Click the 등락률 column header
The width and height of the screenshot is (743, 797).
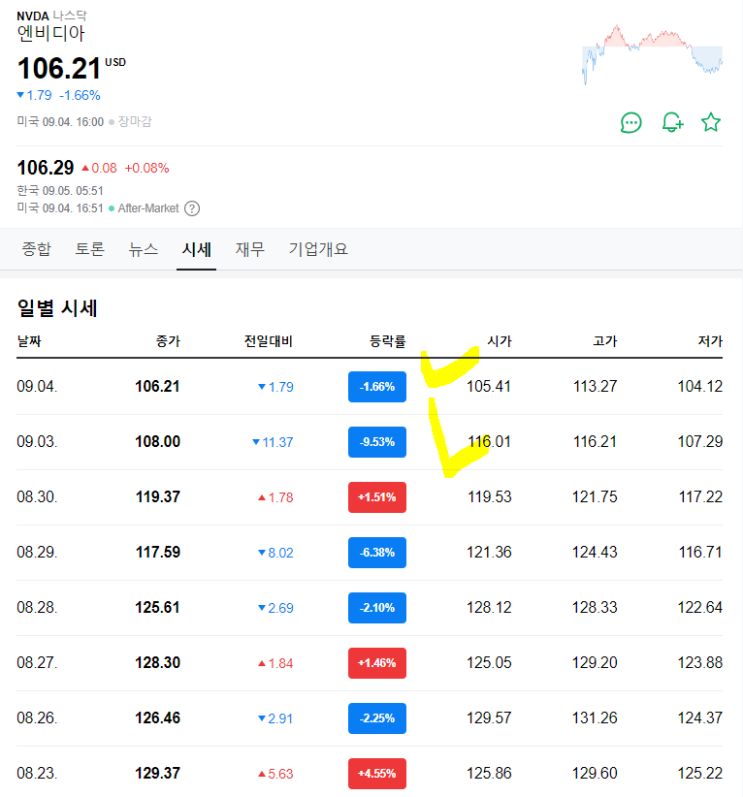pos(387,341)
